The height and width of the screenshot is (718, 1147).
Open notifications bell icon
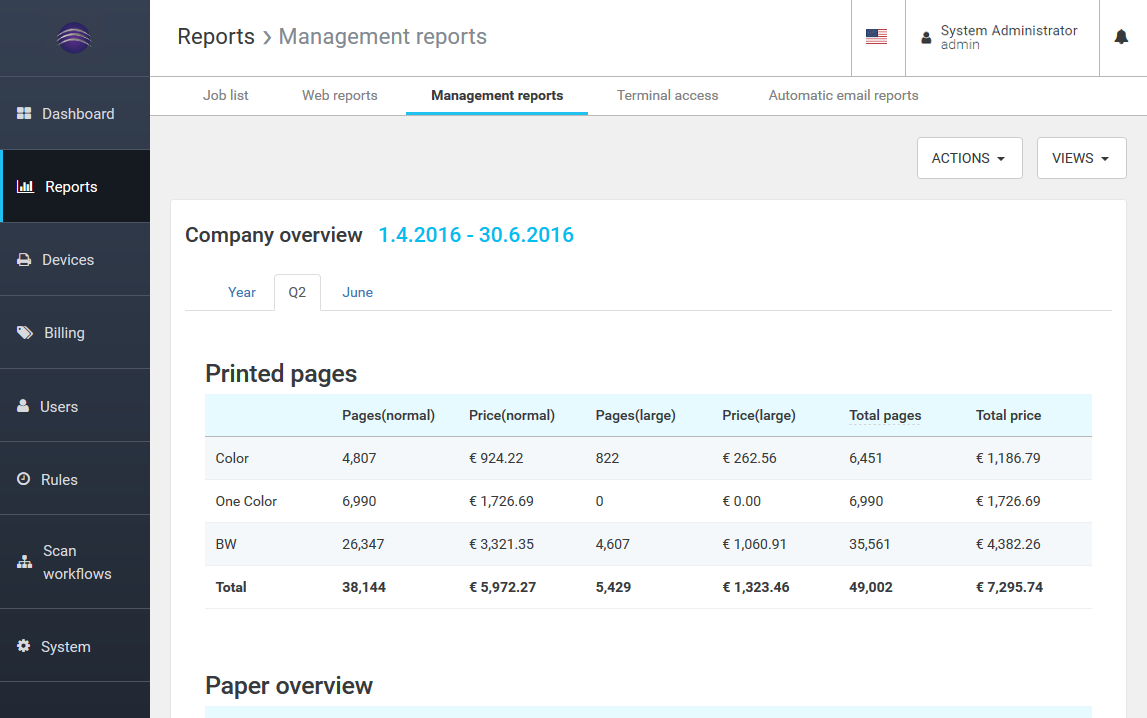coord(1121,37)
